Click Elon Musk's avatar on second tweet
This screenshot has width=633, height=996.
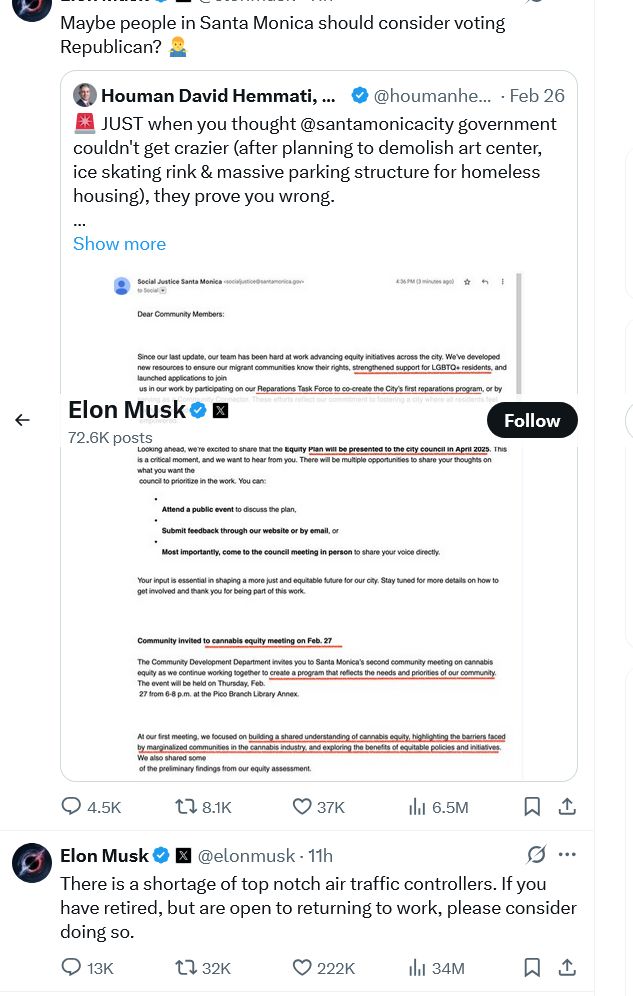(32, 863)
